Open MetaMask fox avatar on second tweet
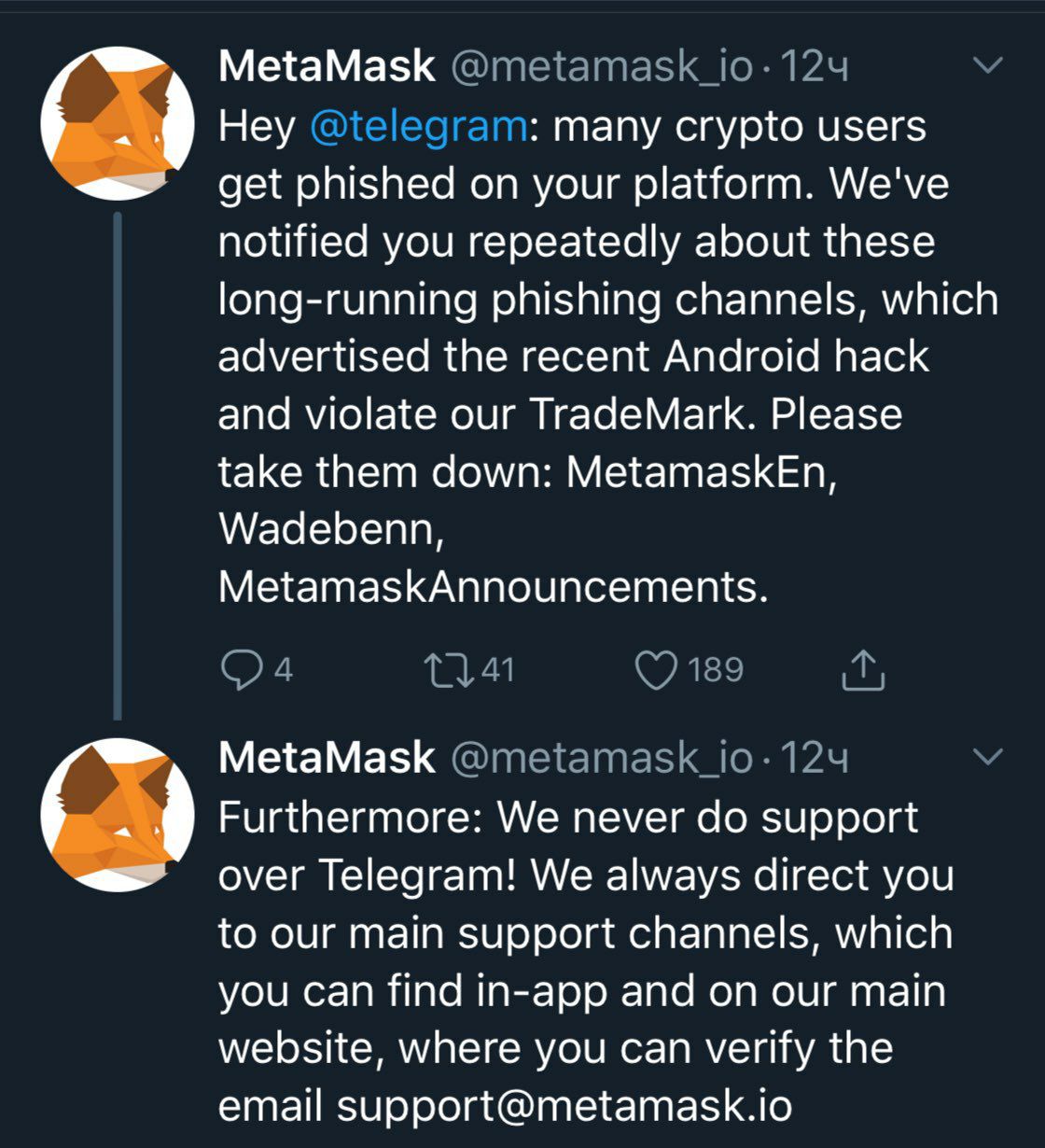 click(118, 815)
